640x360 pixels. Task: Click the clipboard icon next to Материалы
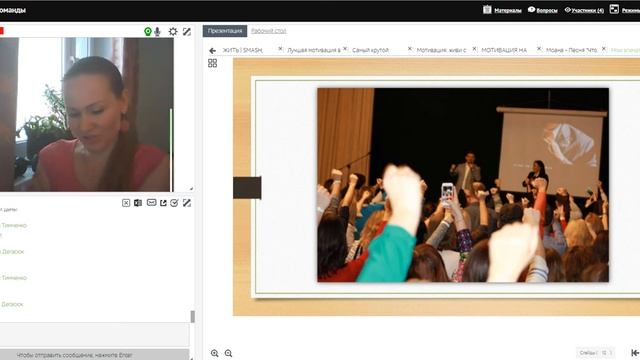point(487,9)
